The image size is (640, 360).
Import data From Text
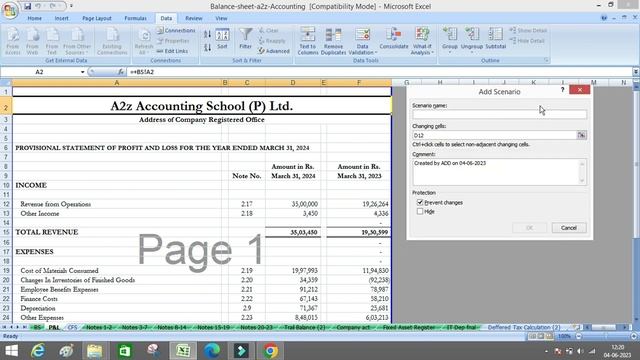(52, 41)
